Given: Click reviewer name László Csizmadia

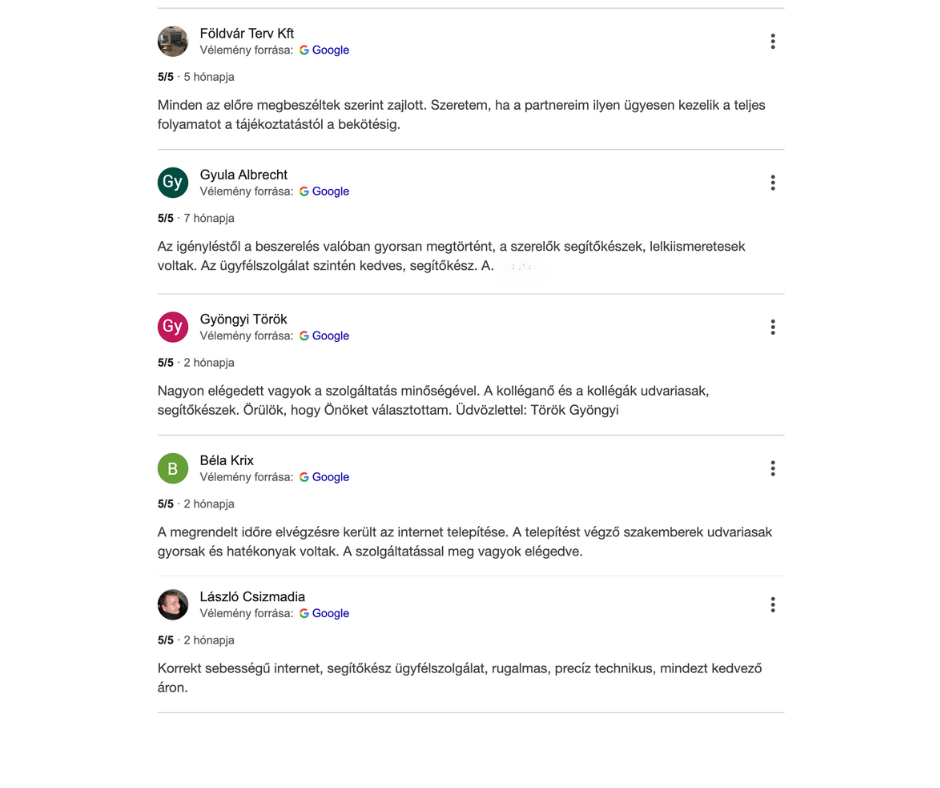Looking at the screenshot, I should 252,597.
